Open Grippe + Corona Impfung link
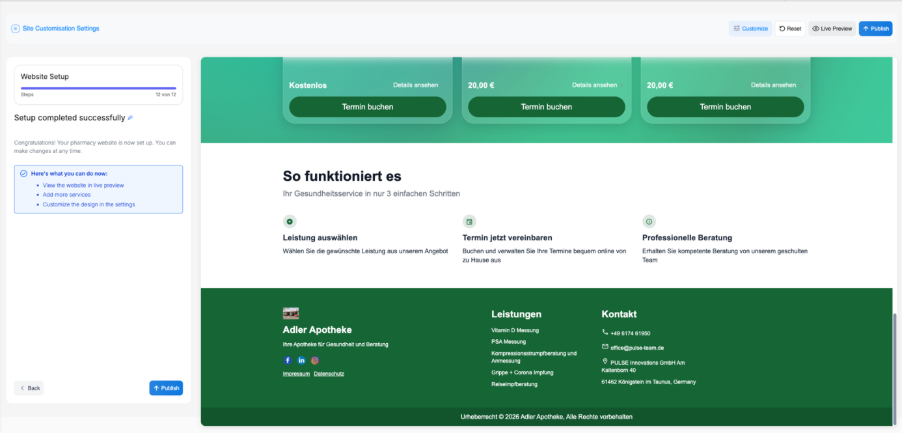 point(522,373)
